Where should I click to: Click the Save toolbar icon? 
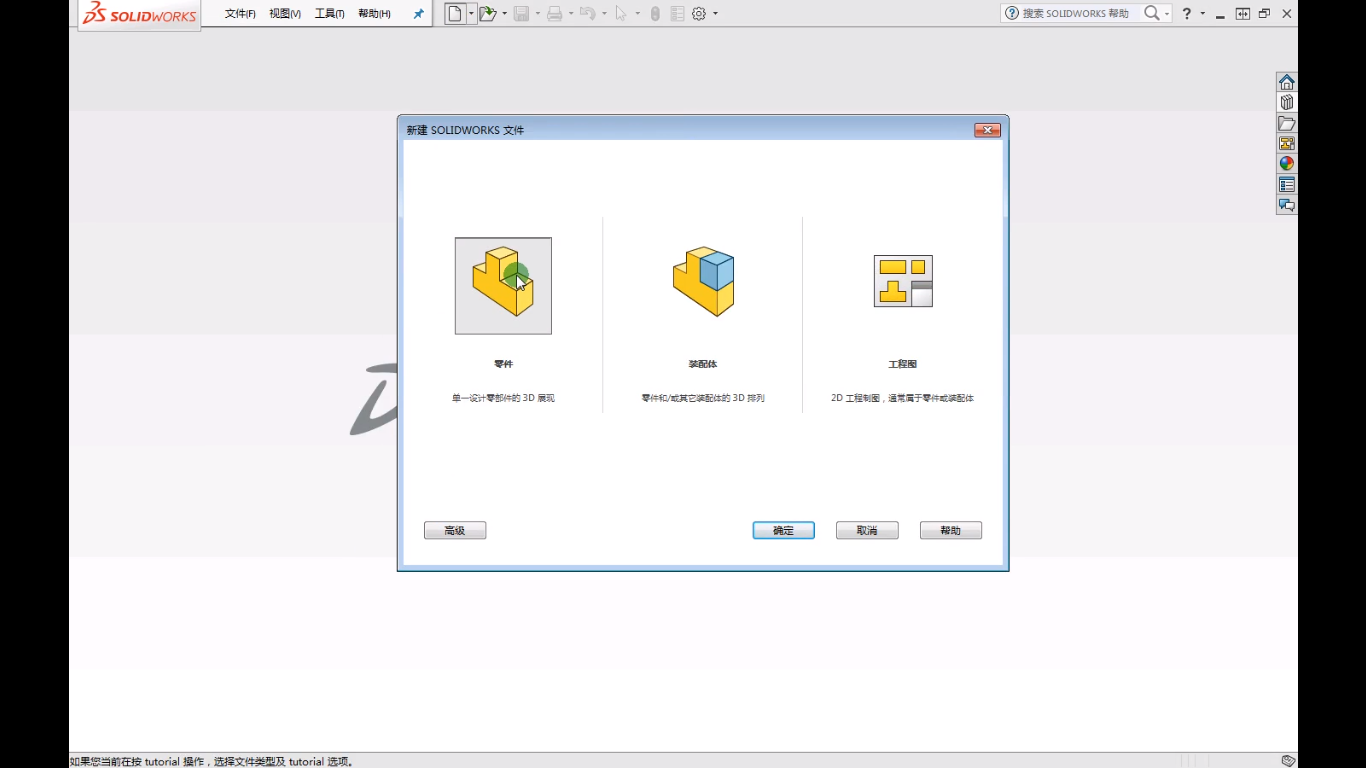click(521, 14)
